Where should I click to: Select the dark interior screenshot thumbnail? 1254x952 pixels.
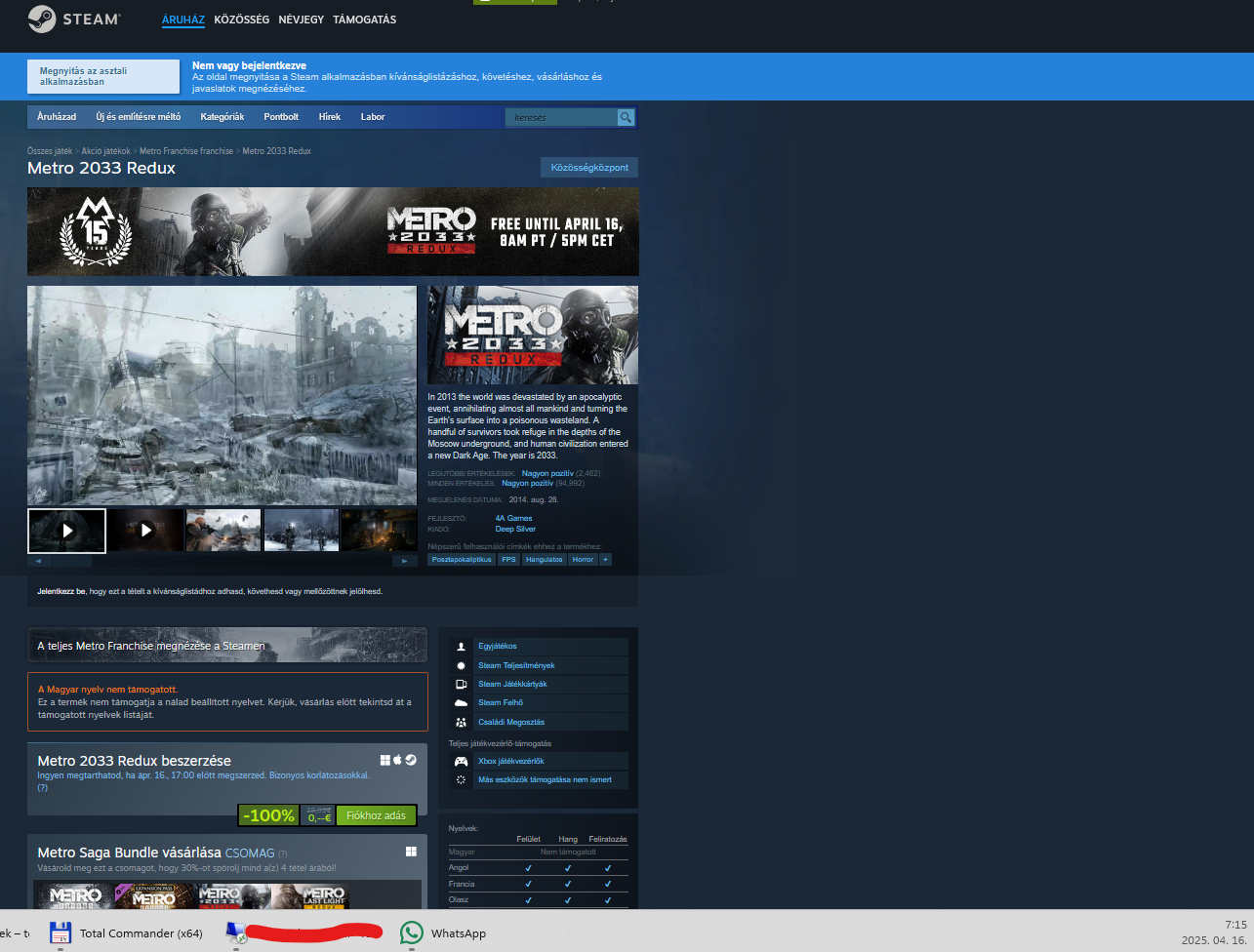pos(380,531)
